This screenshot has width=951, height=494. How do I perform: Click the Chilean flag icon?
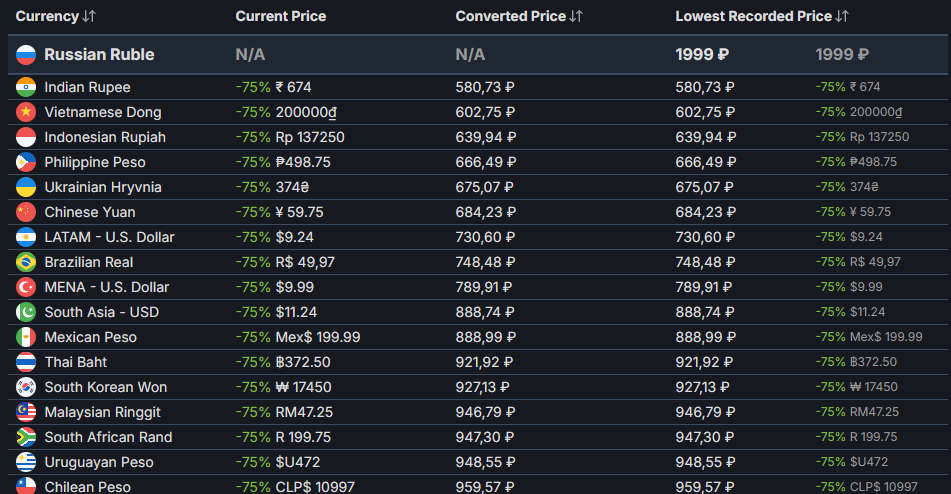(x=26, y=486)
